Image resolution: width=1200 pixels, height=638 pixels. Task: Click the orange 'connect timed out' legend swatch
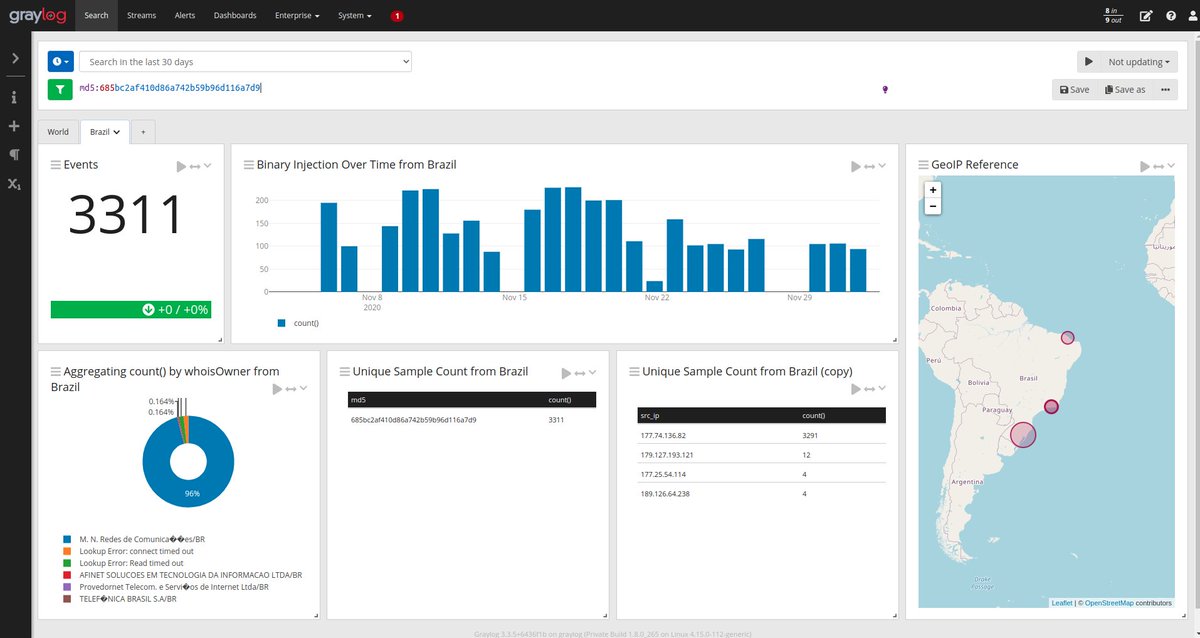pos(68,552)
